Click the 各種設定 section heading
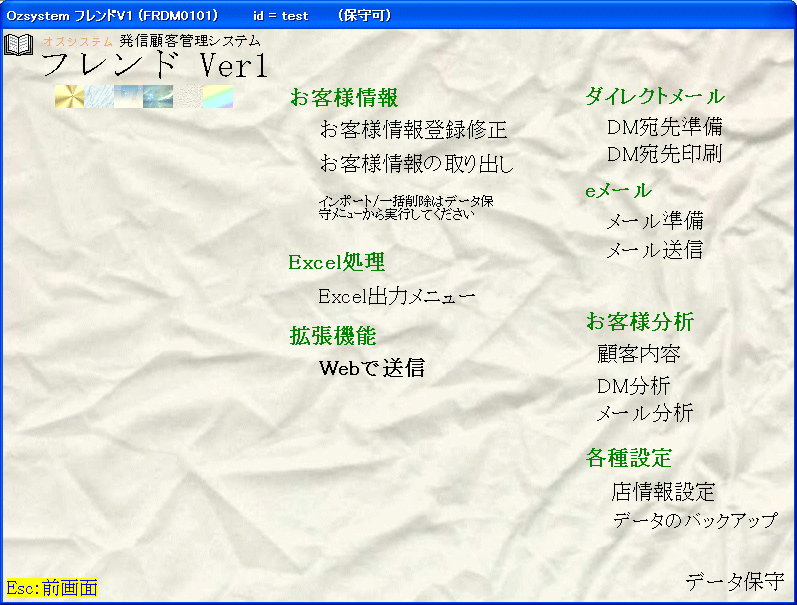The width and height of the screenshot is (797, 605). (x=629, y=458)
